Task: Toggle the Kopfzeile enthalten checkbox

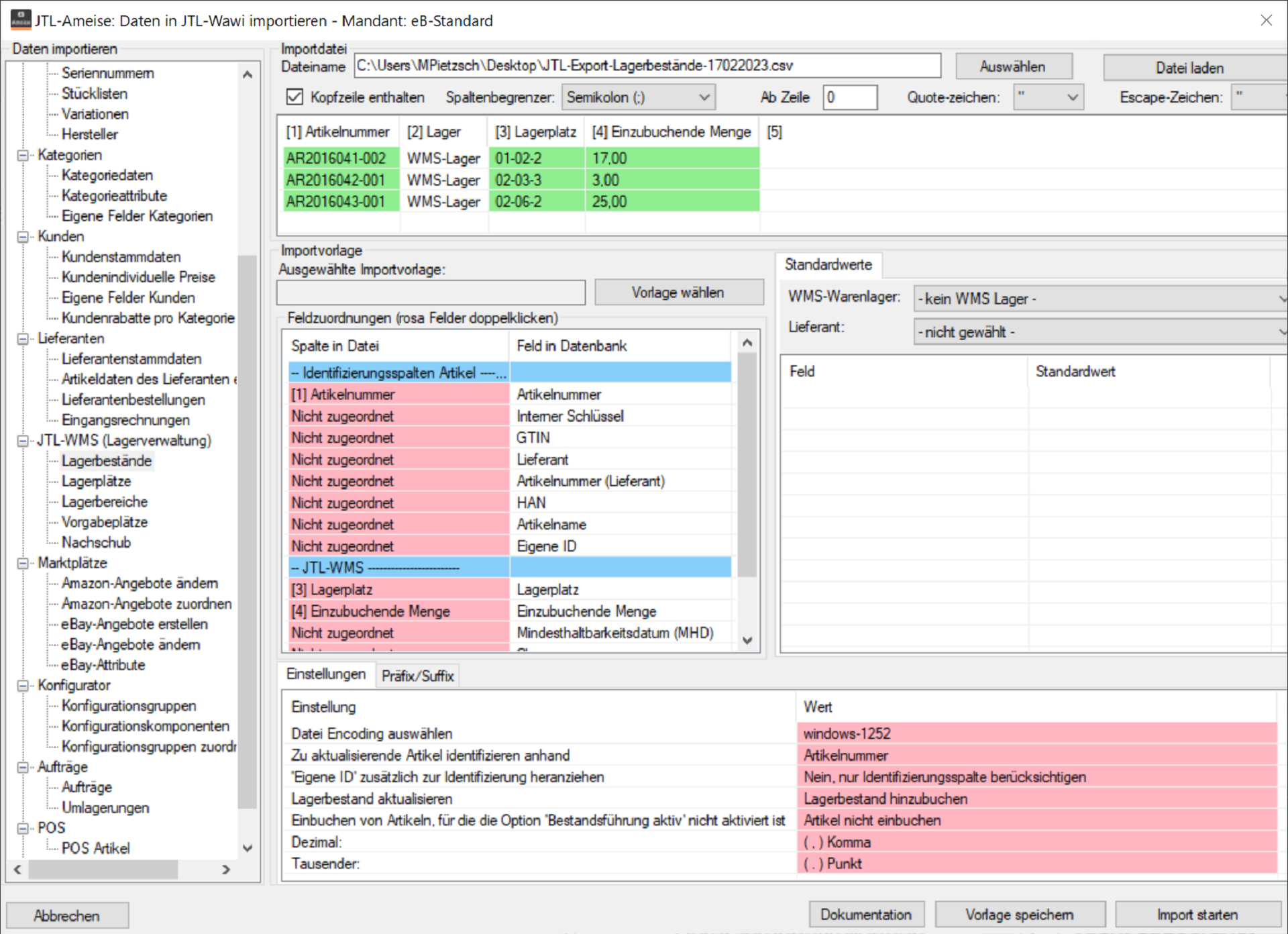Action: 294,97
